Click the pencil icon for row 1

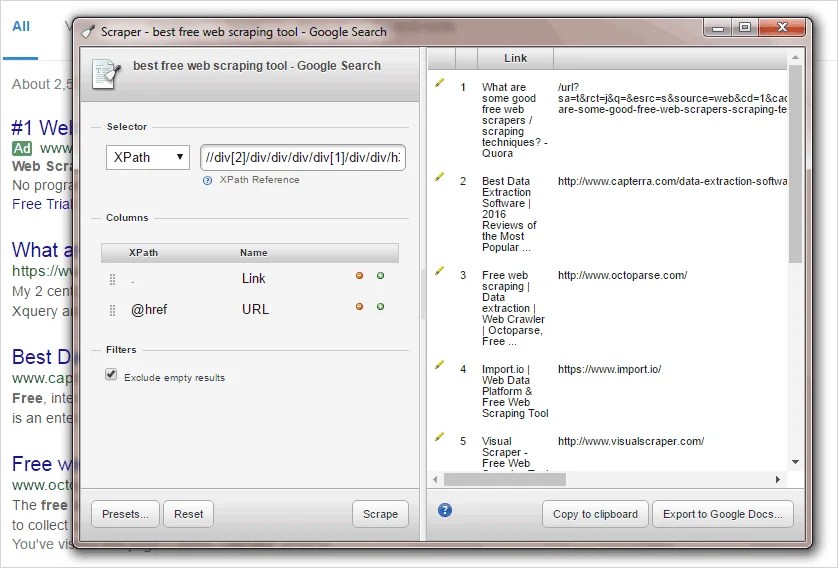(x=439, y=83)
